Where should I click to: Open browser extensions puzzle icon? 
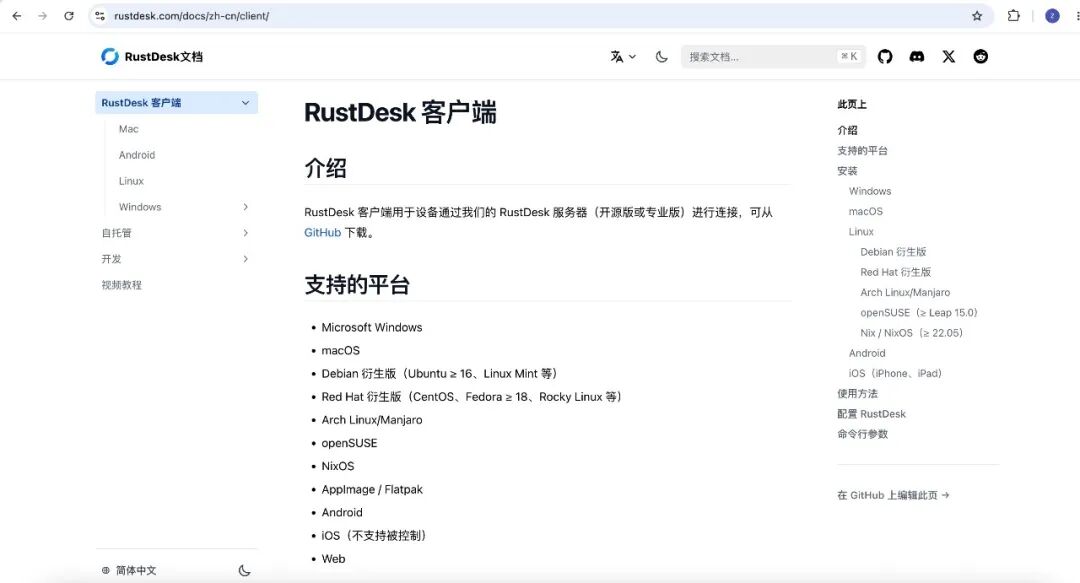pos(1013,16)
